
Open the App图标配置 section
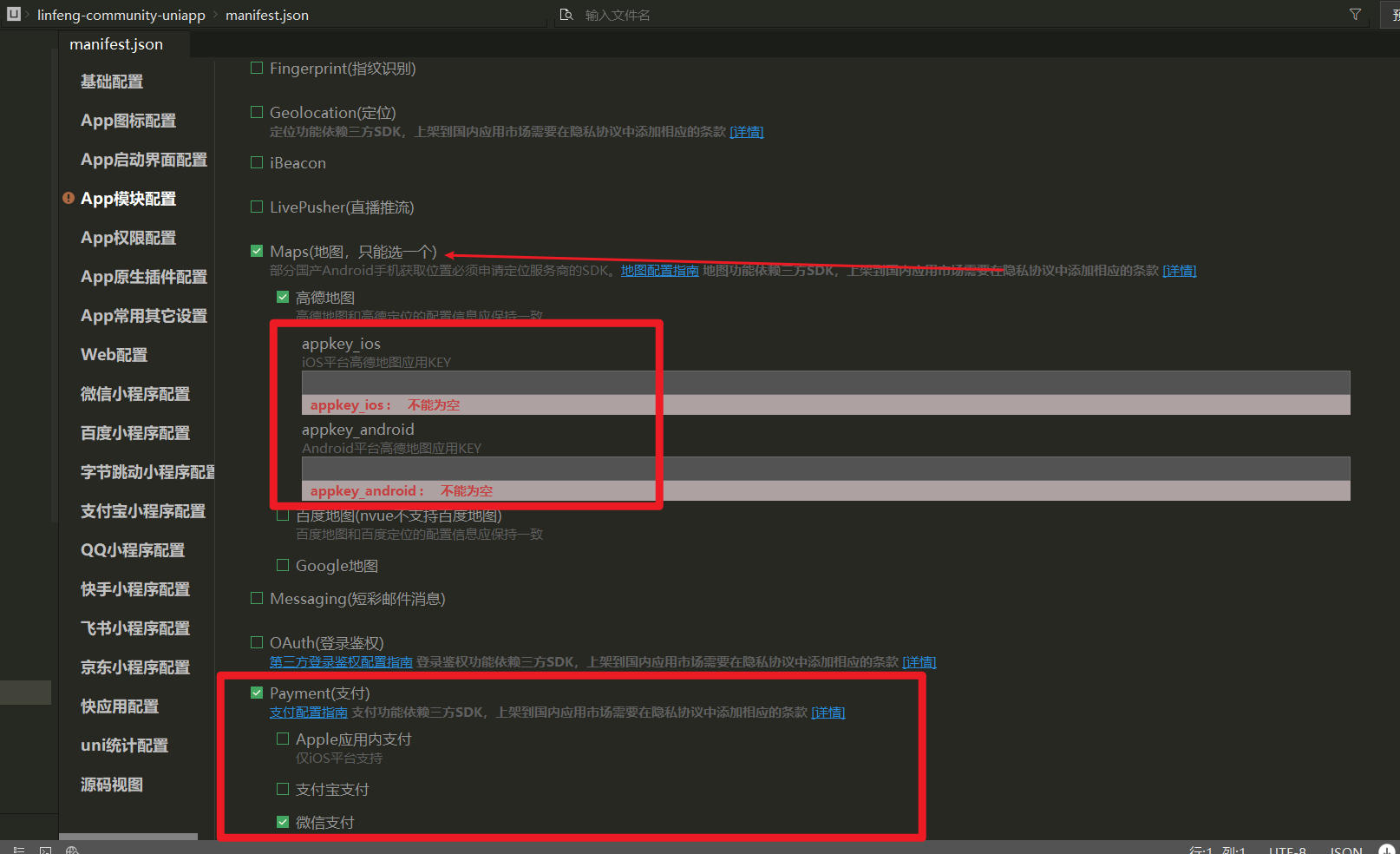point(128,121)
